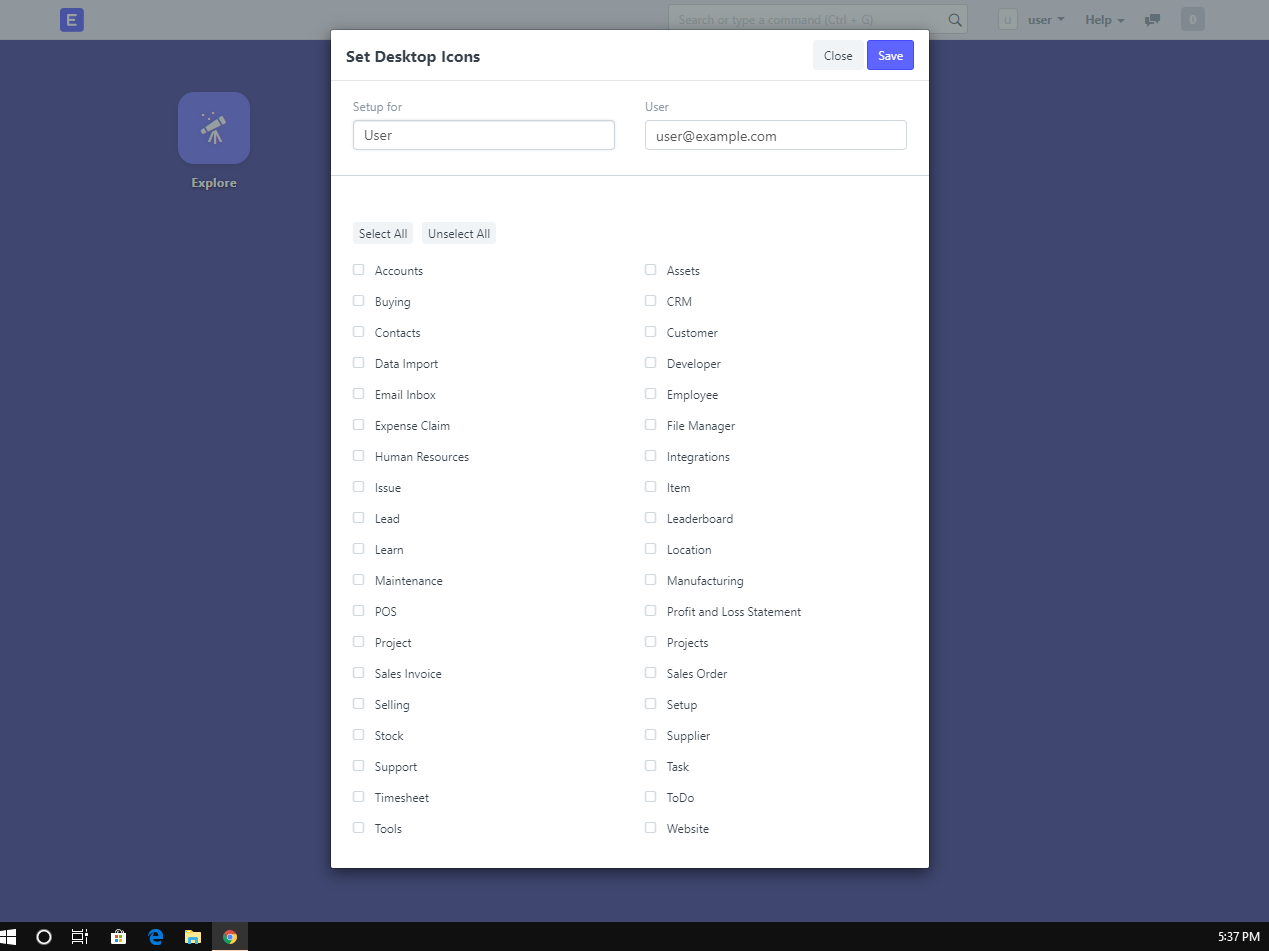Tick the ToDo checkbox
Screen dimensions: 1269x951
pos(651,797)
